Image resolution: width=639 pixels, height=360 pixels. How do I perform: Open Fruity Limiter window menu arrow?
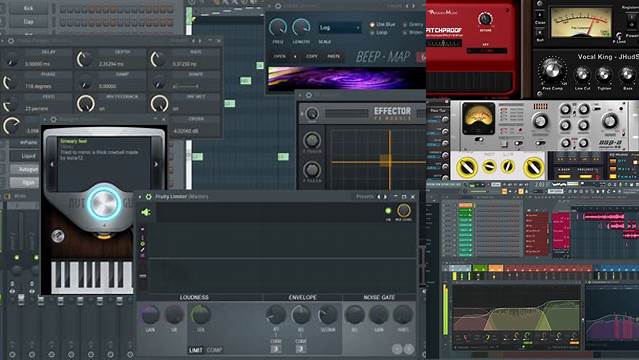coord(140,197)
